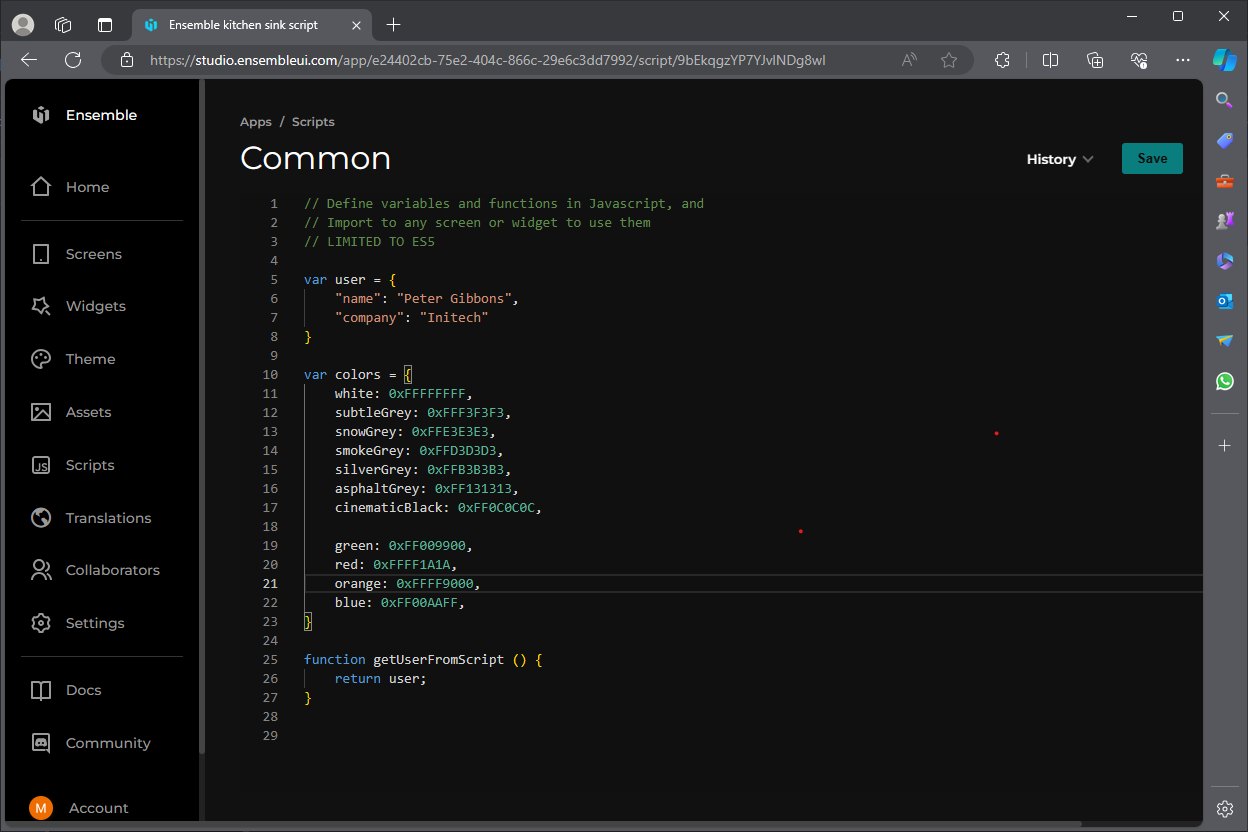Navigate to Apps breadcrumb link
The image size is (1248, 832).
click(x=256, y=122)
